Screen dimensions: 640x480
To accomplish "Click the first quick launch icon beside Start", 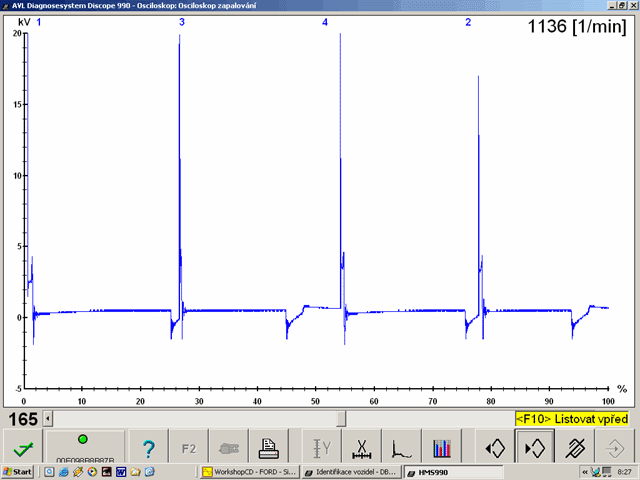I will pos(49,472).
